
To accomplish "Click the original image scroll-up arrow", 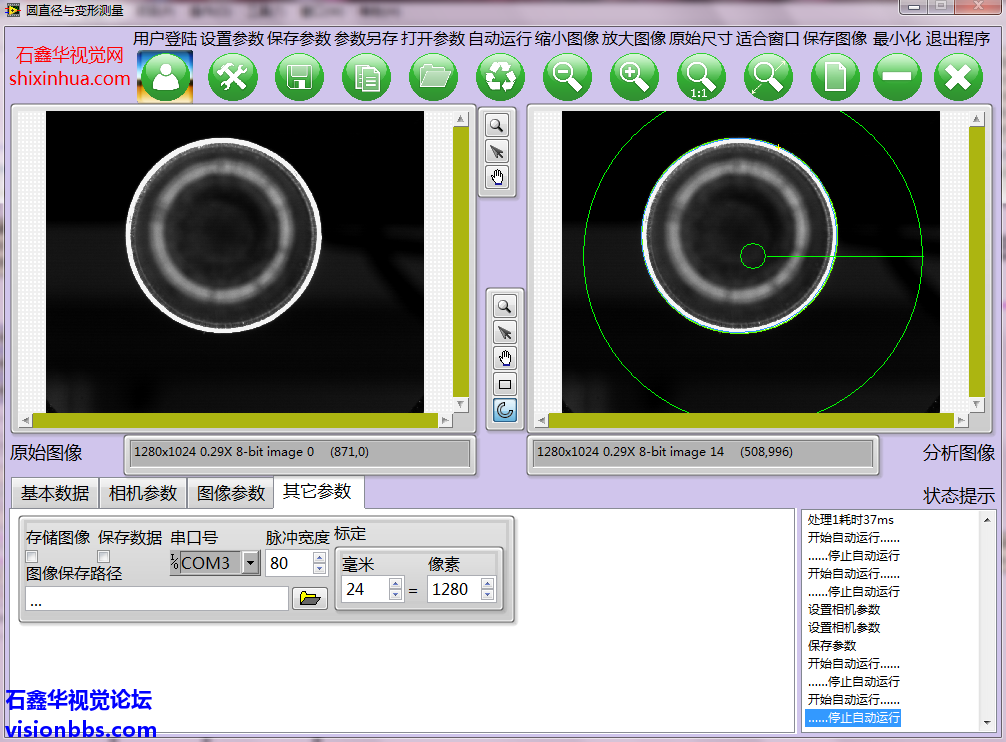I will tap(460, 119).
